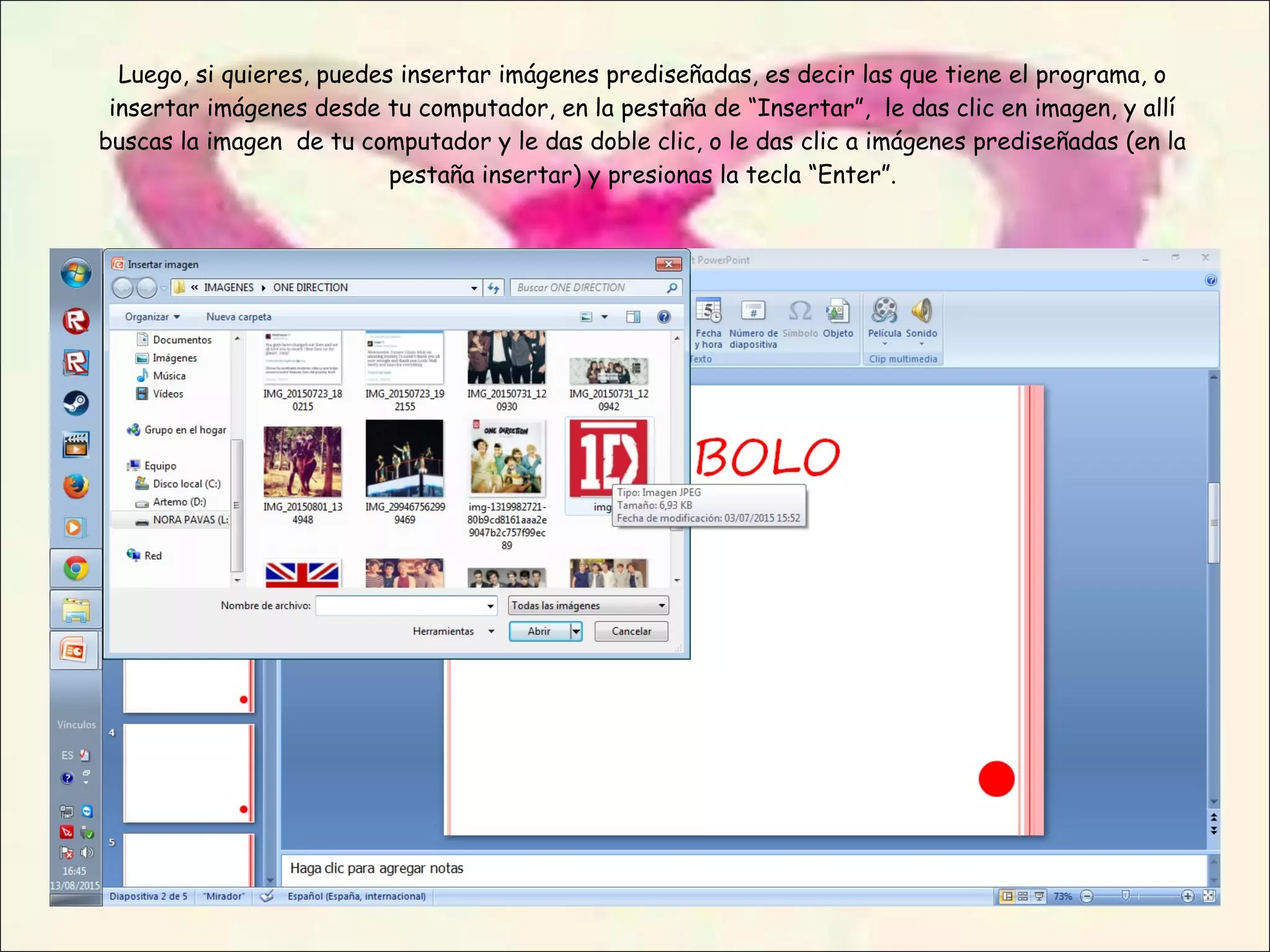Select Vídeos in the navigation pane
1270x952 pixels.
coord(159,394)
